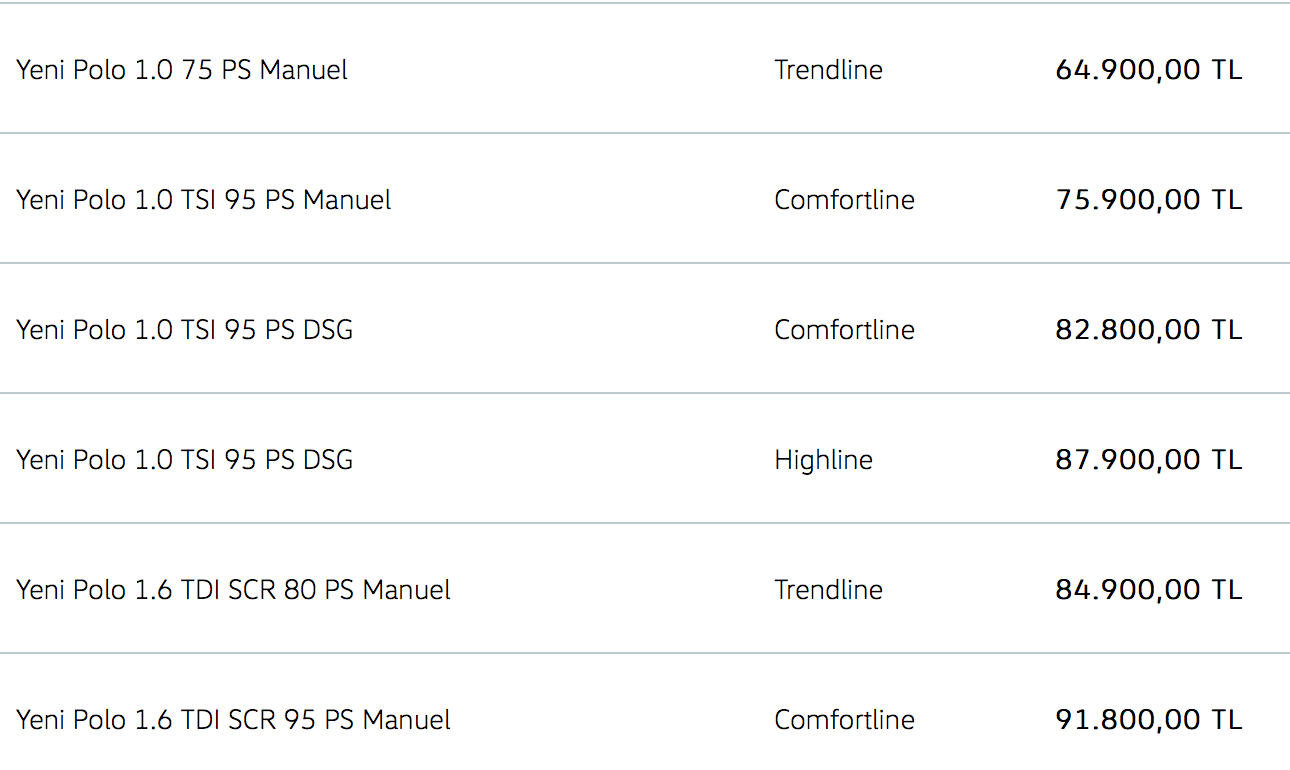Click the 64.900,00 TL price
1290x770 pixels.
[1148, 70]
